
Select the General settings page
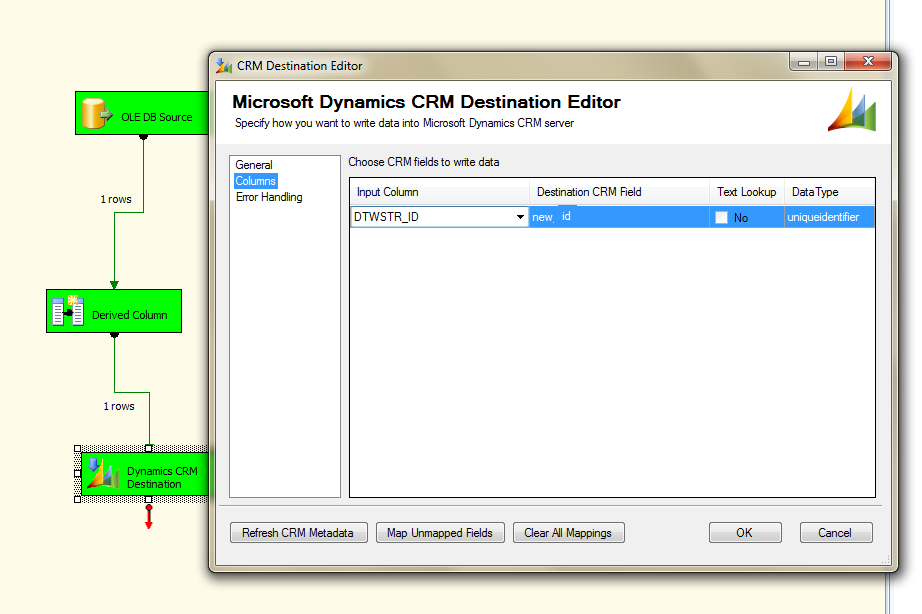click(x=254, y=165)
